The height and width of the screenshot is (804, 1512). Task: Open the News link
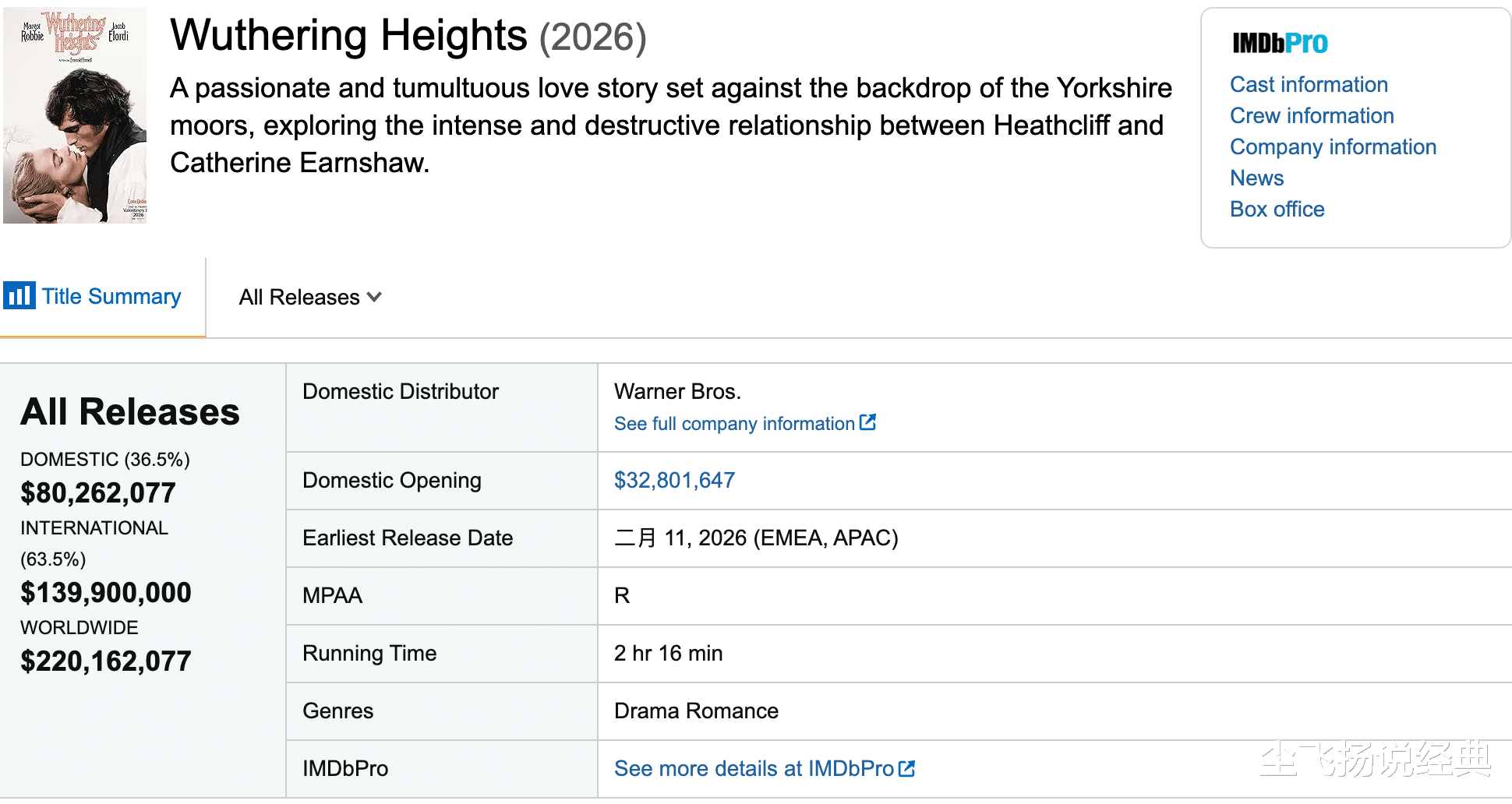click(x=1256, y=178)
